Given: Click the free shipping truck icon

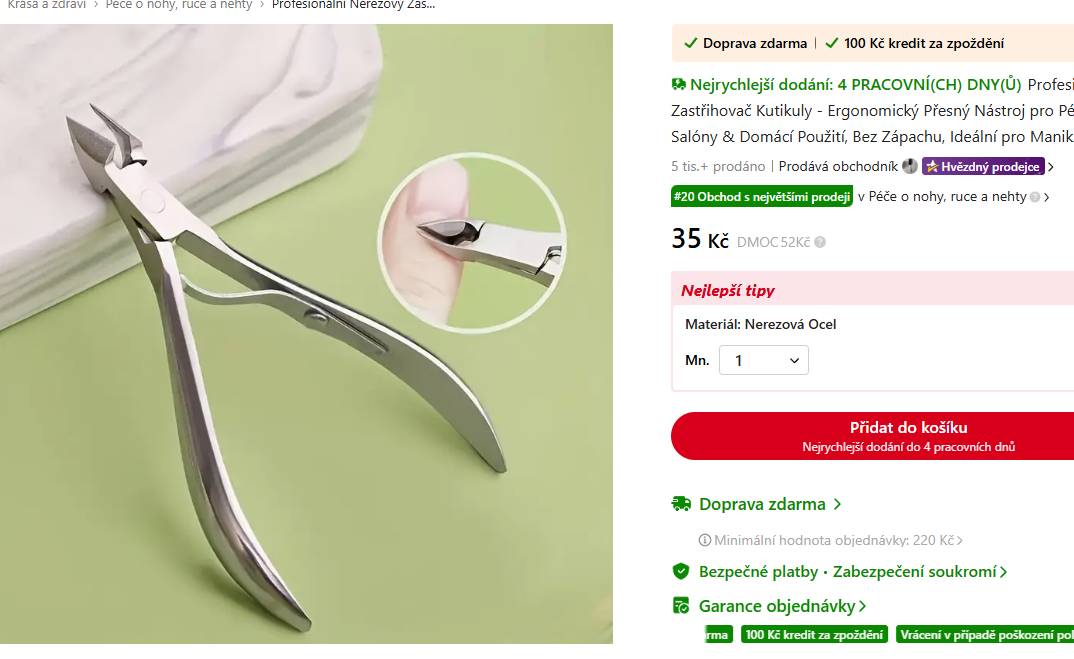Looking at the screenshot, I should [681, 504].
